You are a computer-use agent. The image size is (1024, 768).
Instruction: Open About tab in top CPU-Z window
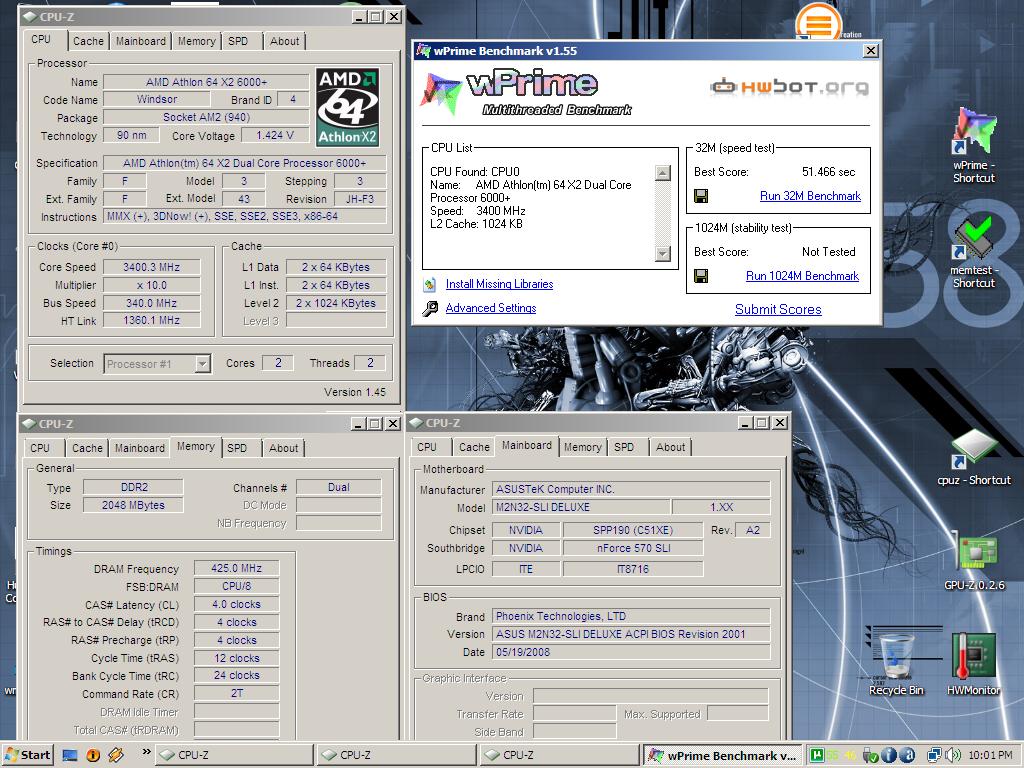(x=285, y=41)
